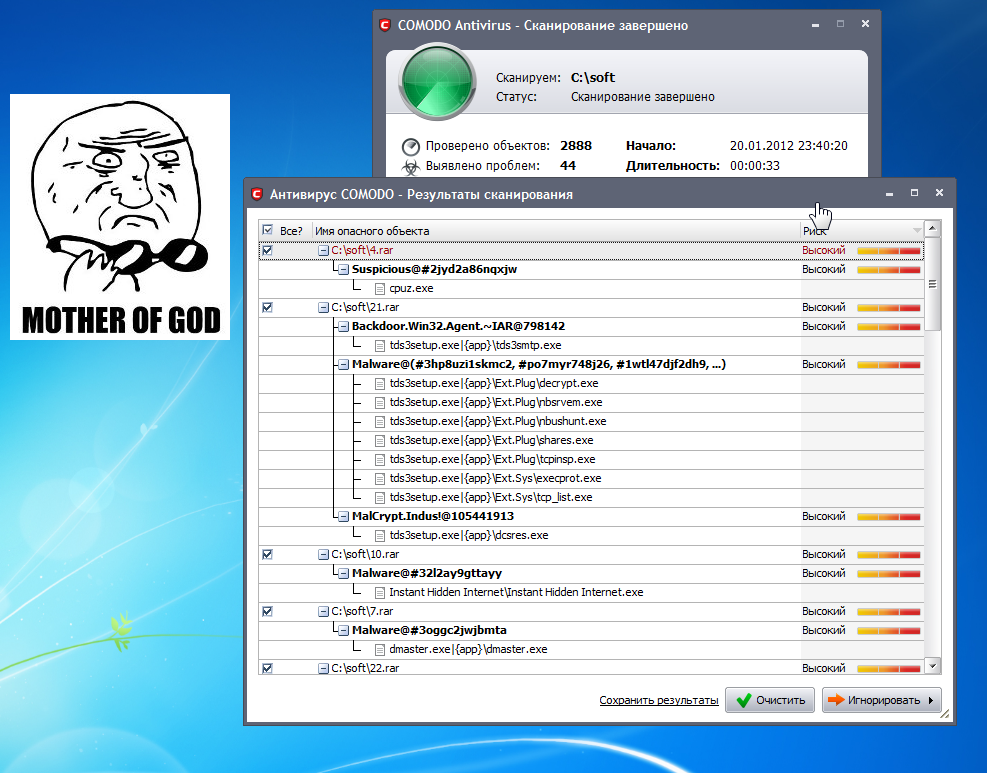Click the shares.exe file icon

click(380, 441)
